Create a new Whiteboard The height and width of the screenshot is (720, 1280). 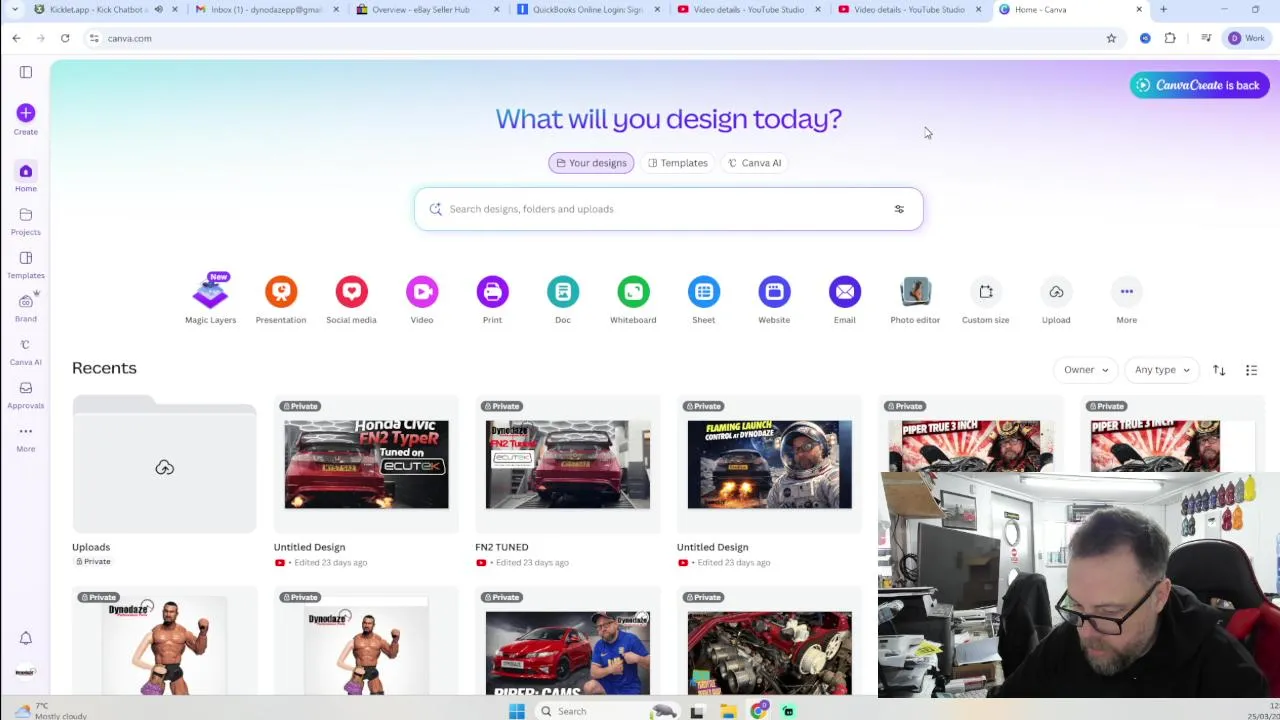633,299
